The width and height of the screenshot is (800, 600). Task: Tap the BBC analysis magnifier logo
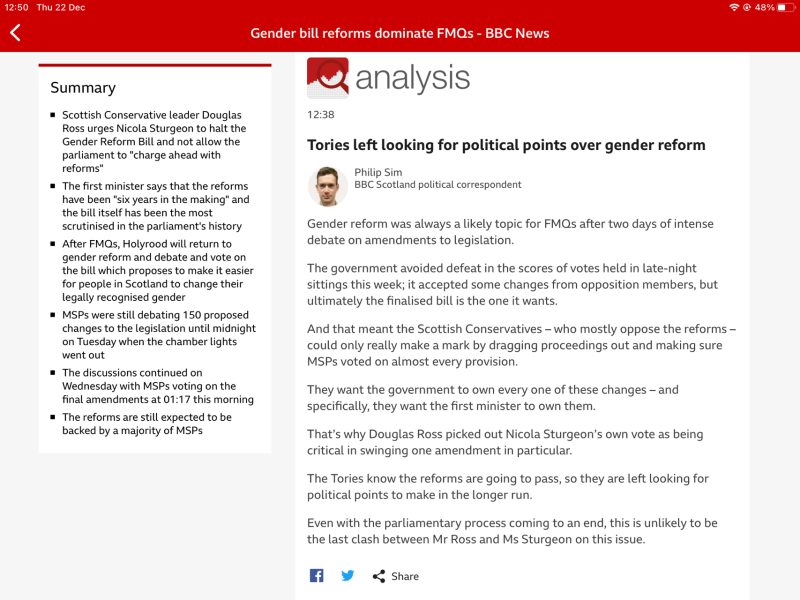coord(328,78)
